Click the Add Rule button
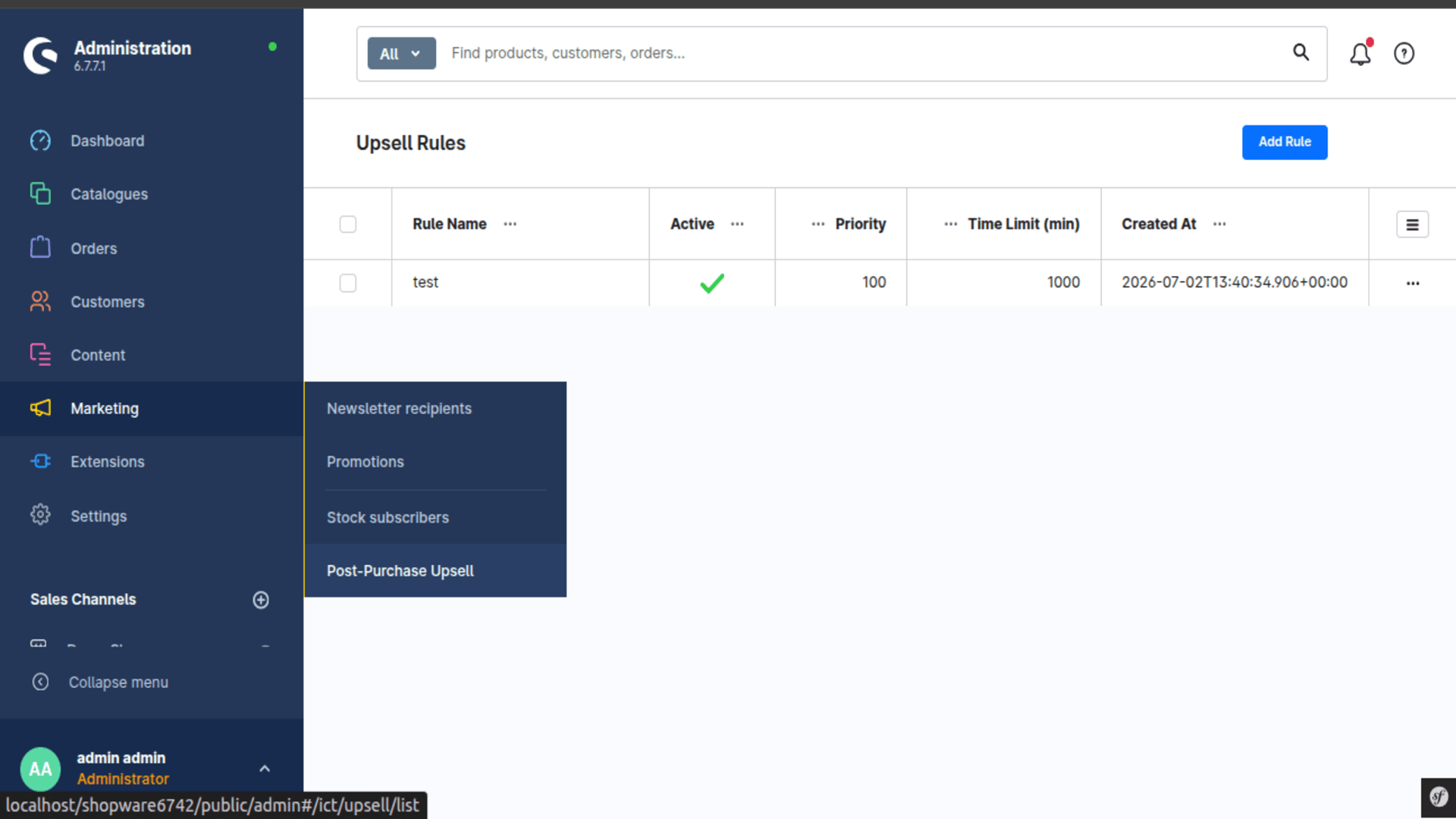This screenshot has height=819, width=1456. 1285,142
